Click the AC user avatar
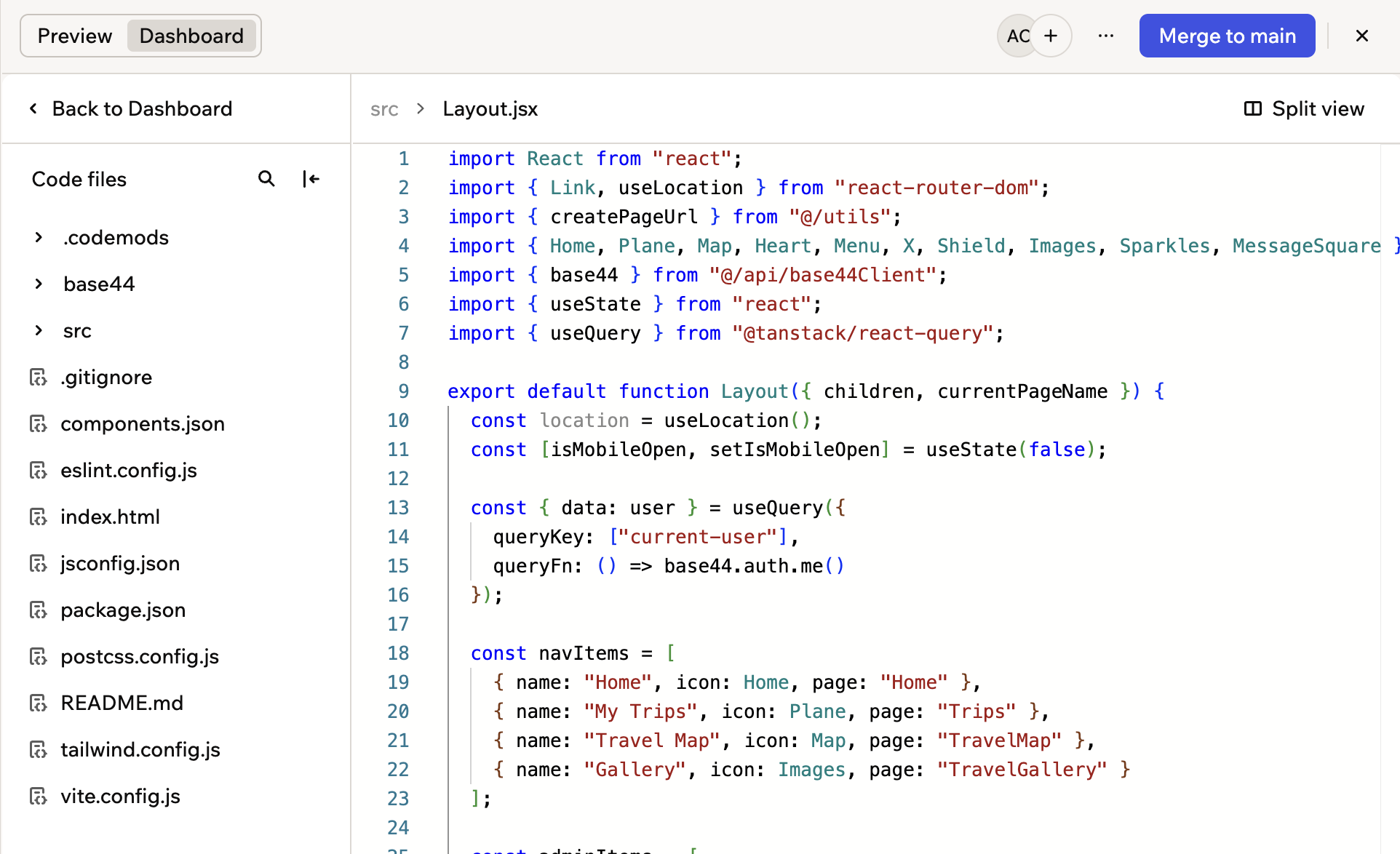This screenshot has width=1400, height=854. coord(1017,36)
